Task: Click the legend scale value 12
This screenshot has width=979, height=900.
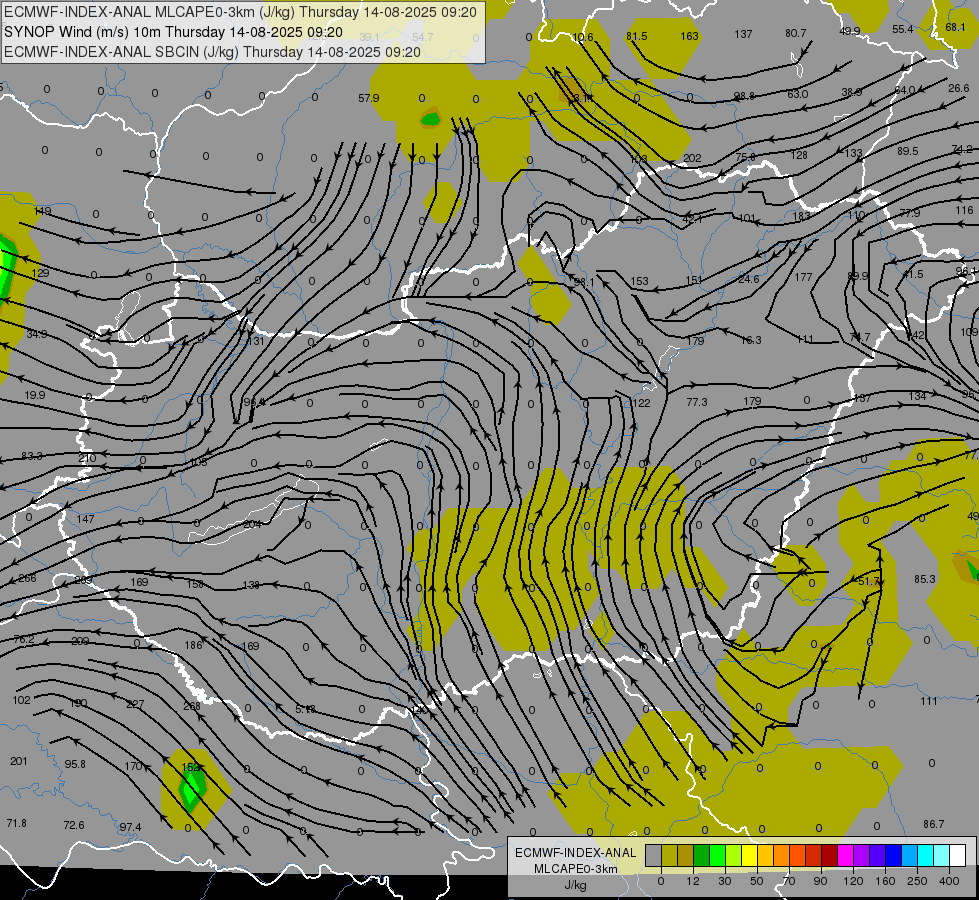Action: (x=693, y=881)
